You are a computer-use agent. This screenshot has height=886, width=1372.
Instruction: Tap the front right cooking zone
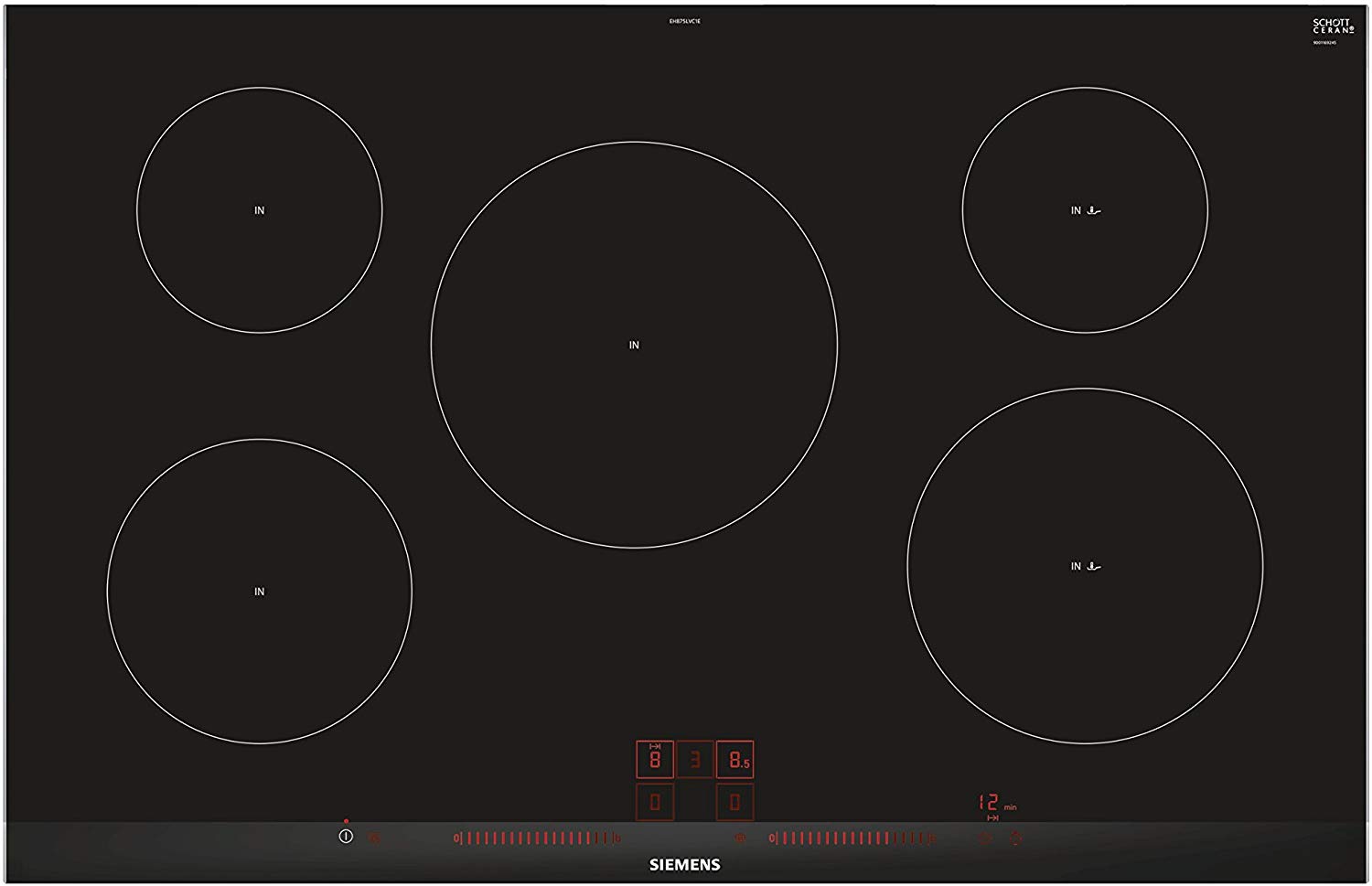1085,566
